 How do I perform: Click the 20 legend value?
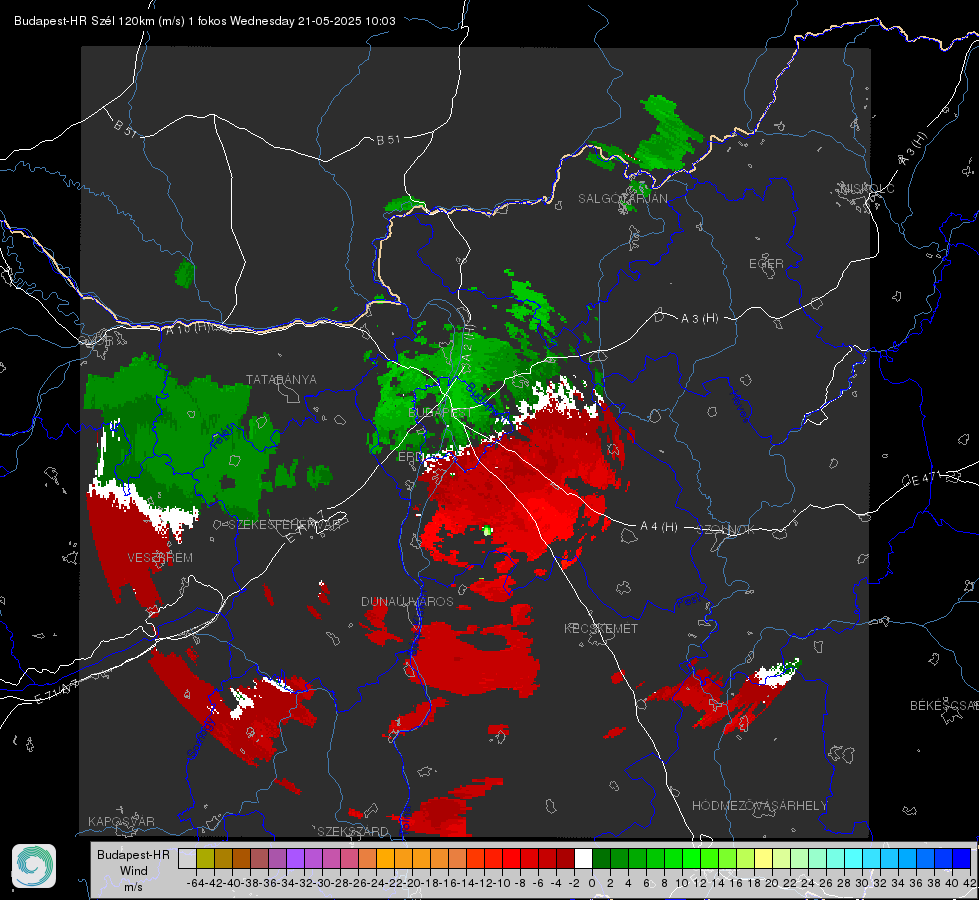click(x=772, y=883)
